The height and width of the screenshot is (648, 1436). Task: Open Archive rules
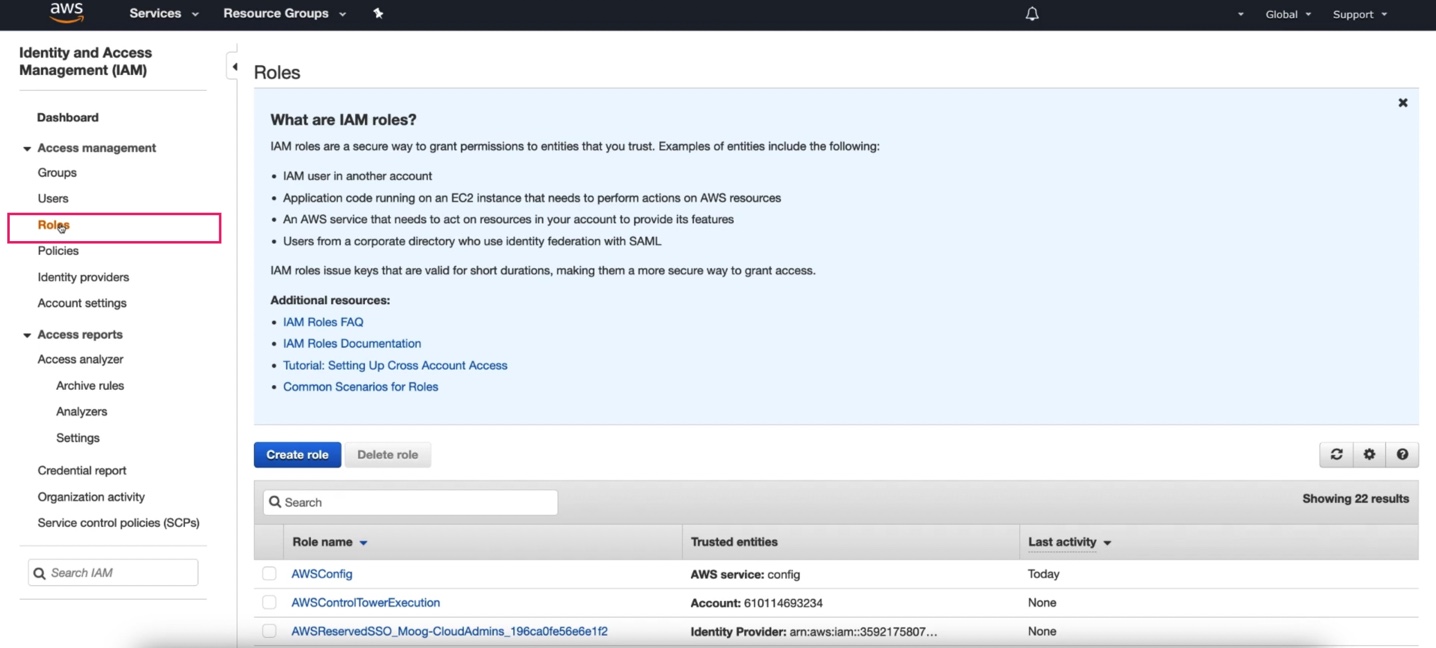pyautogui.click(x=90, y=385)
